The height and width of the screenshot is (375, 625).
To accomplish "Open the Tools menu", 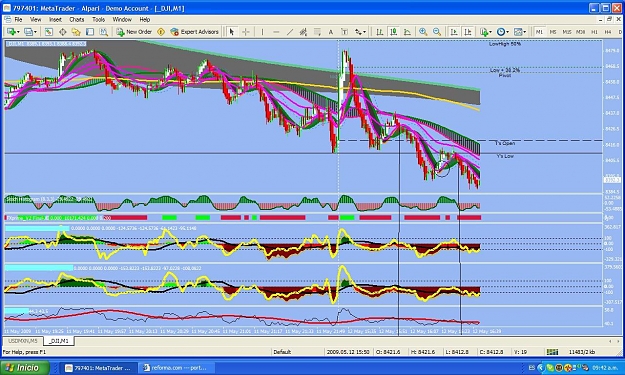I will [x=98, y=20].
